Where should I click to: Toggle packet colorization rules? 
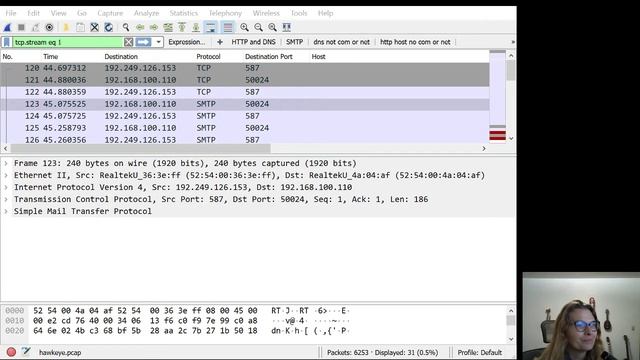228,27
